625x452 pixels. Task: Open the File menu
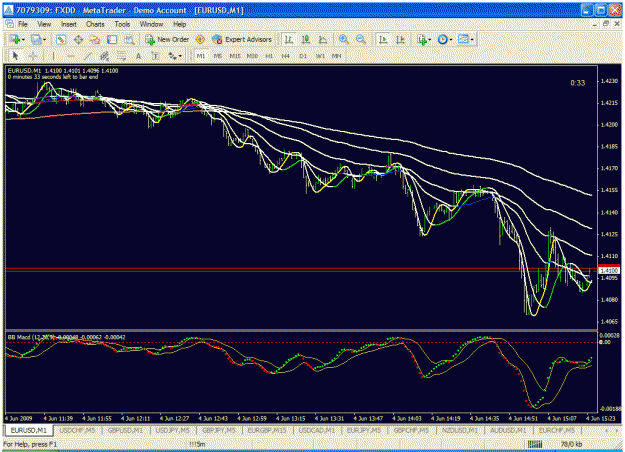(23, 24)
